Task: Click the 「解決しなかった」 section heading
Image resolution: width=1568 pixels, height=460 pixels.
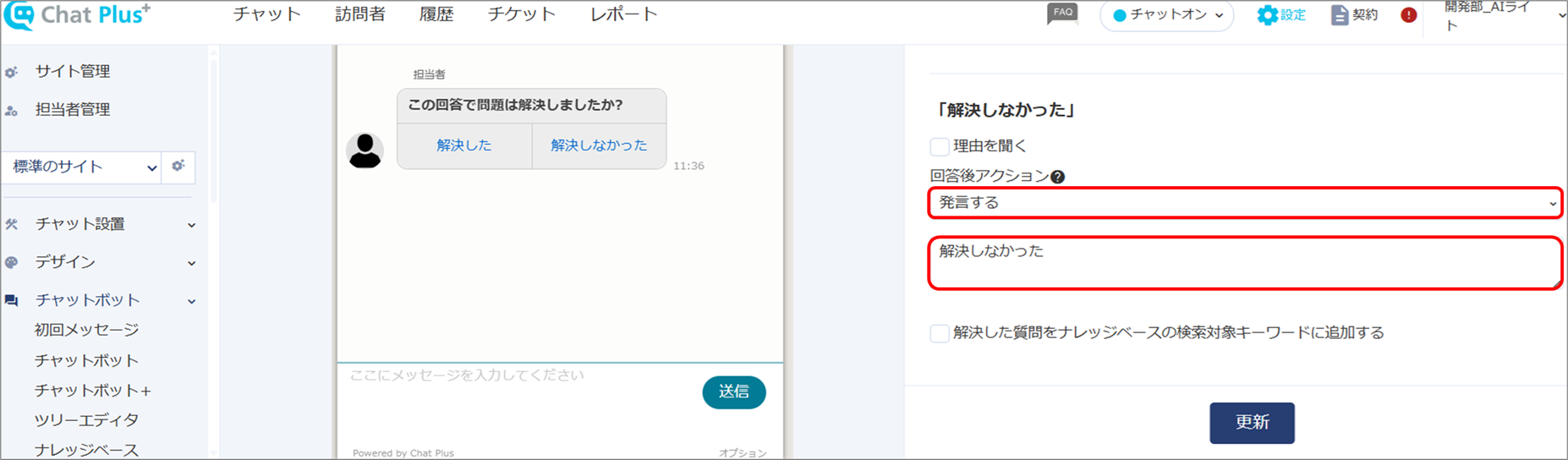Action: pyautogui.click(x=1005, y=110)
